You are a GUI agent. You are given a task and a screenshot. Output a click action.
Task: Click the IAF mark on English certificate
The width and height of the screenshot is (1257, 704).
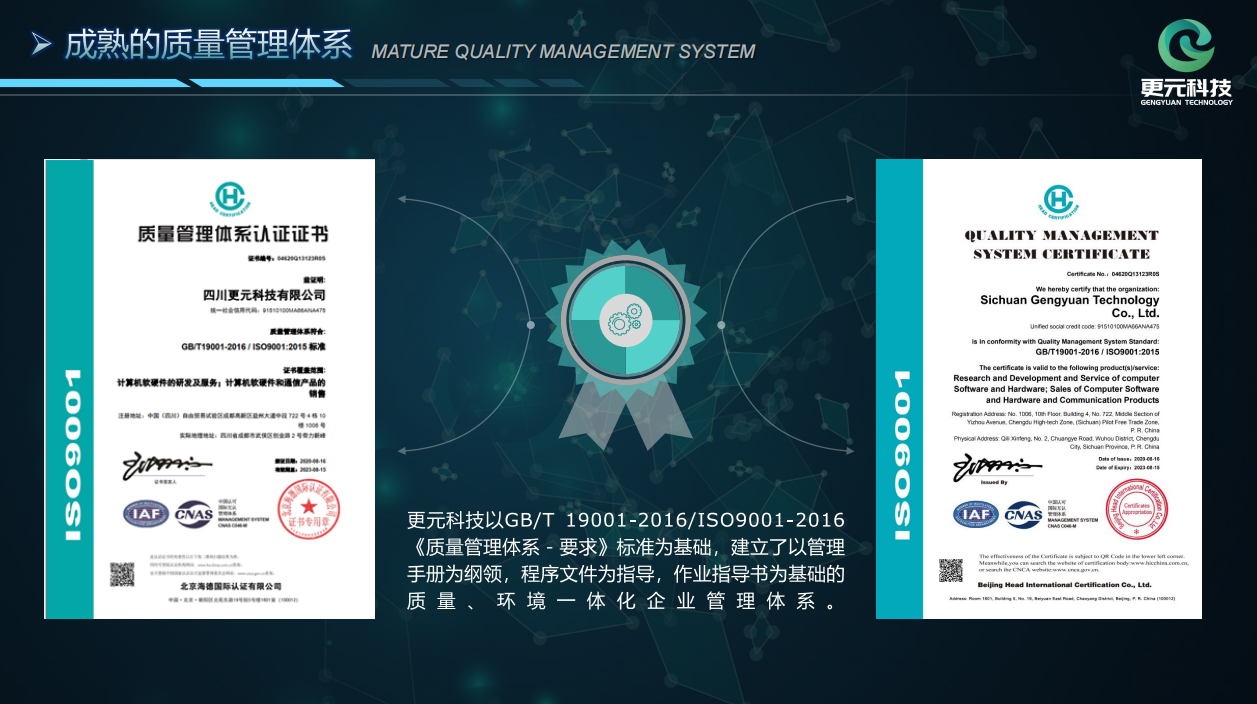coord(976,515)
